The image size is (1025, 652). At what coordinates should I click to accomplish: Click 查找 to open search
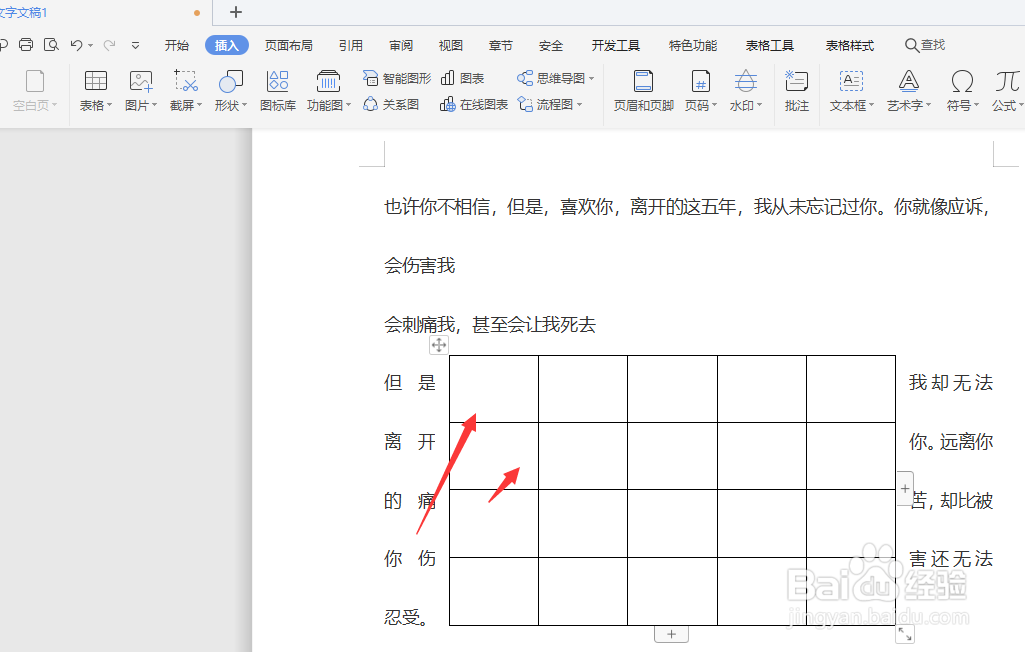tap(923, 44)
